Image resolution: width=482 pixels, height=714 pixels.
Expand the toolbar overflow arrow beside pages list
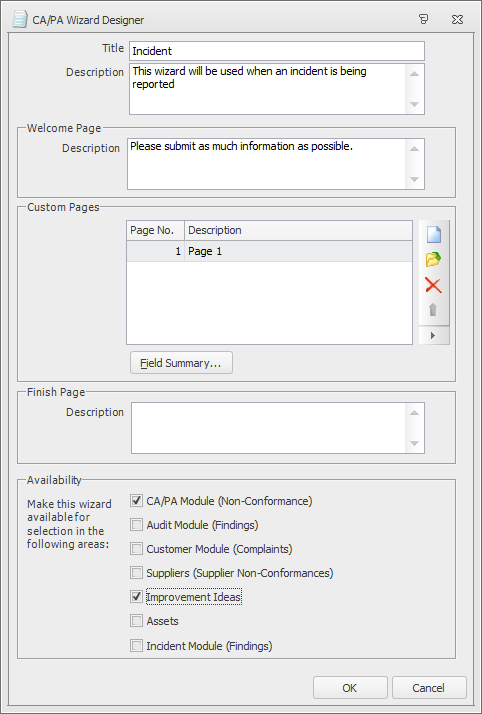(433, 336)
